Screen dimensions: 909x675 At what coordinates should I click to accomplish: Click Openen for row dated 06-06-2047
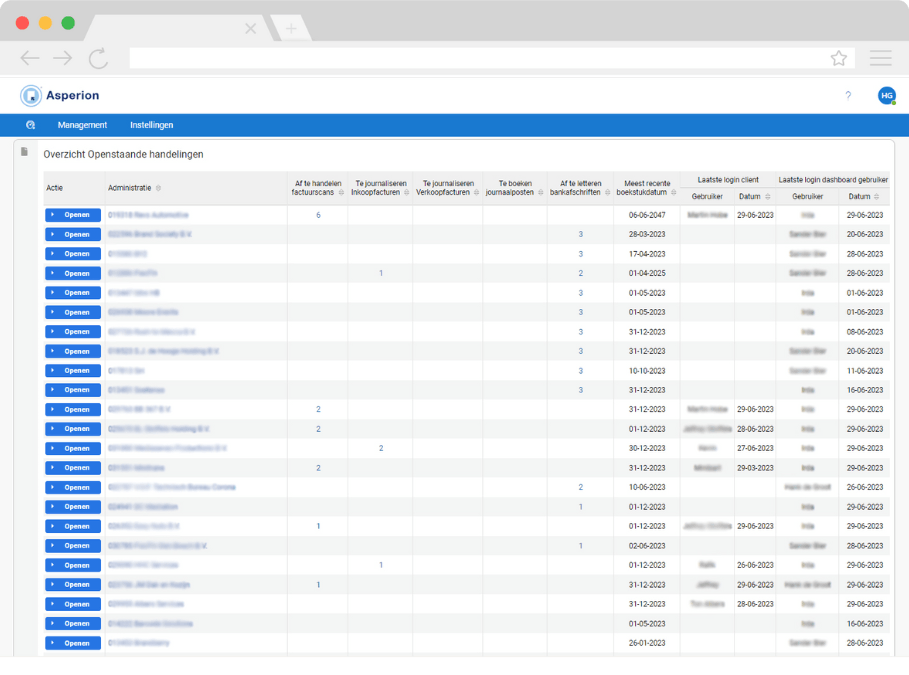point(73,215)
